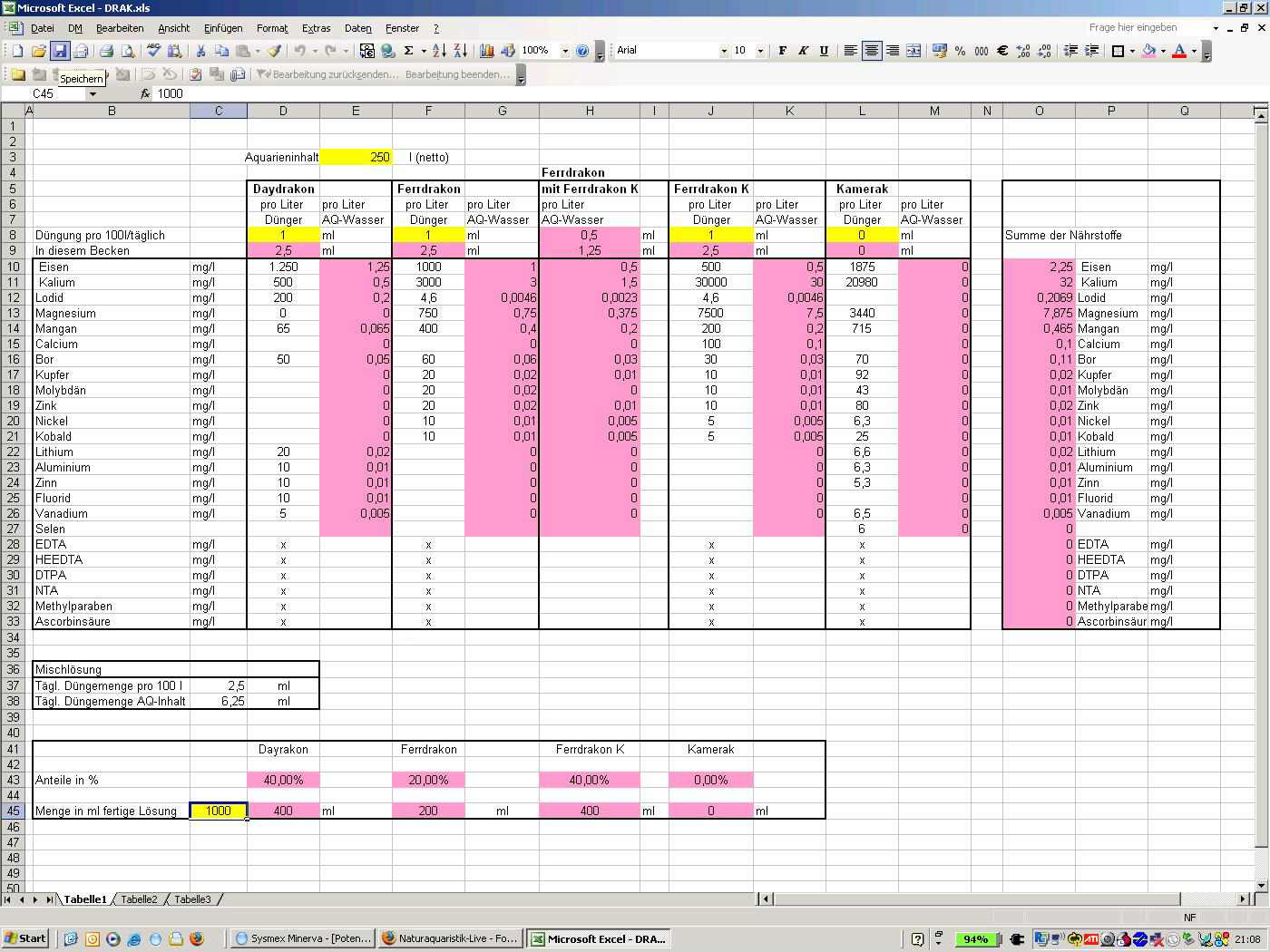The image size is (1270, 952).
Task: Open the fill color dropdown arrow
Action: 1163,51
